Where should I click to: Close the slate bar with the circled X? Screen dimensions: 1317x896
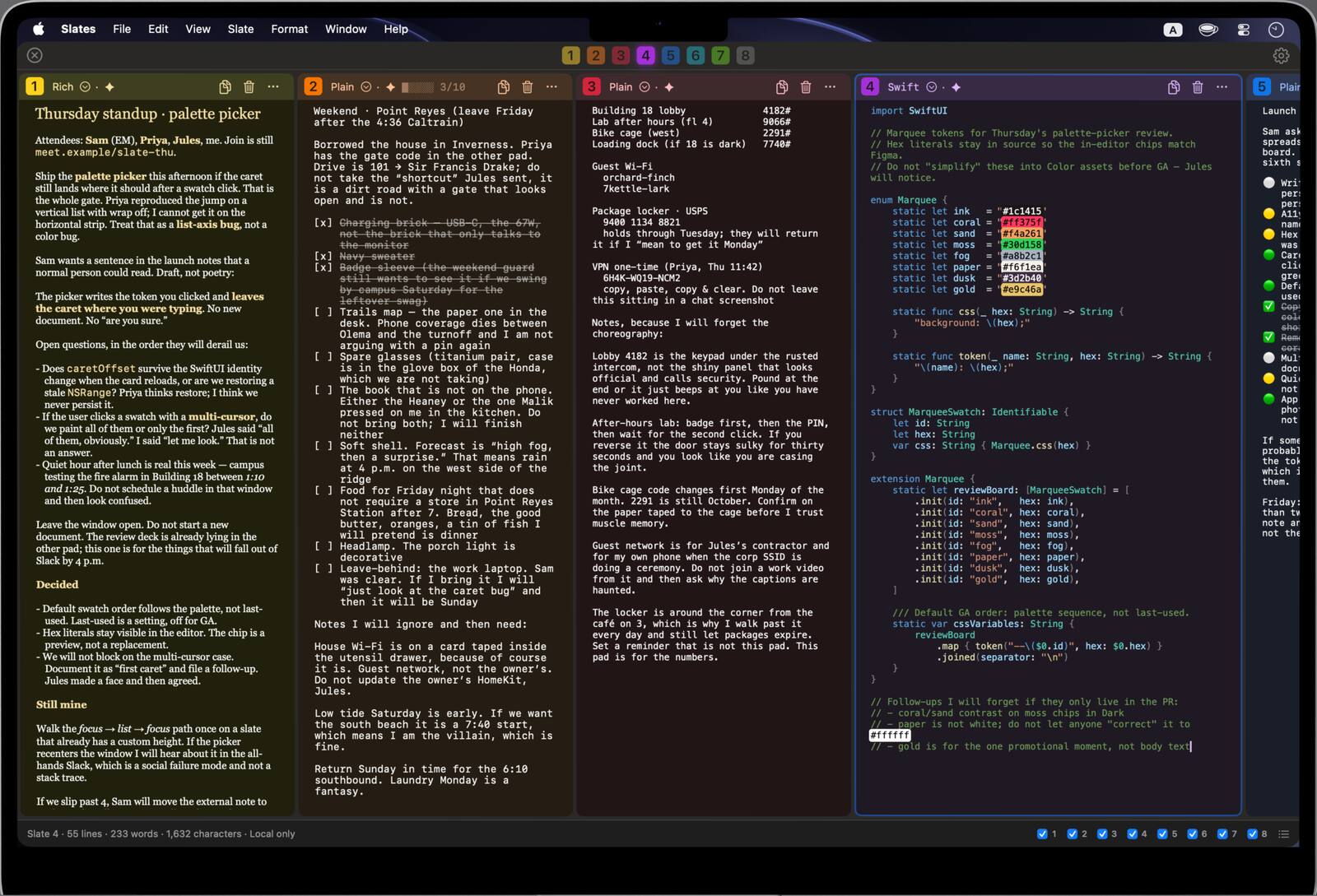[x=35, y=55]
